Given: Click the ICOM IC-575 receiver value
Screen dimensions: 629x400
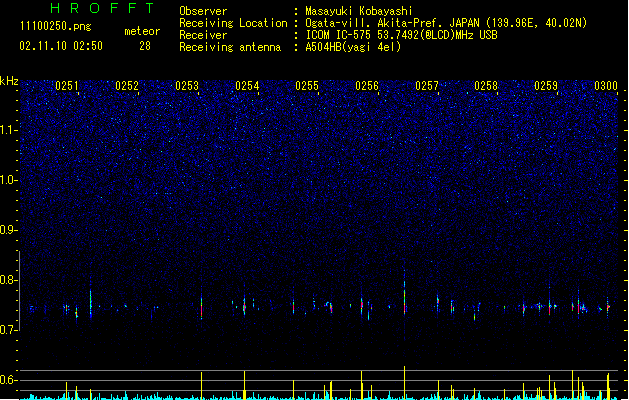Looking at the screenshot, I should (401, 35).
